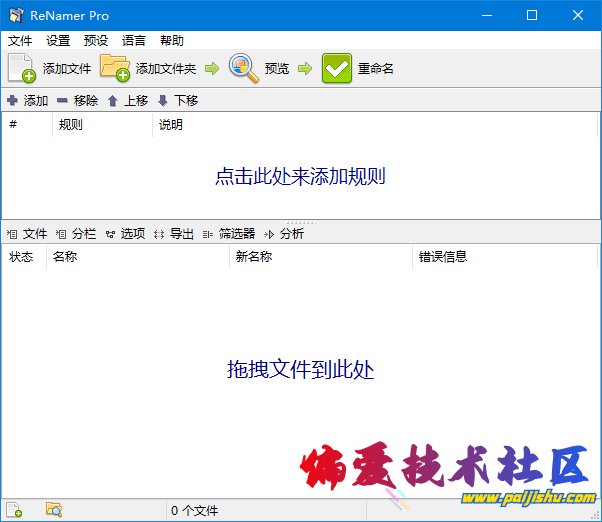Click the 添加文件 page icon in toolbar
602x522 pixels.
click(22, 68)
